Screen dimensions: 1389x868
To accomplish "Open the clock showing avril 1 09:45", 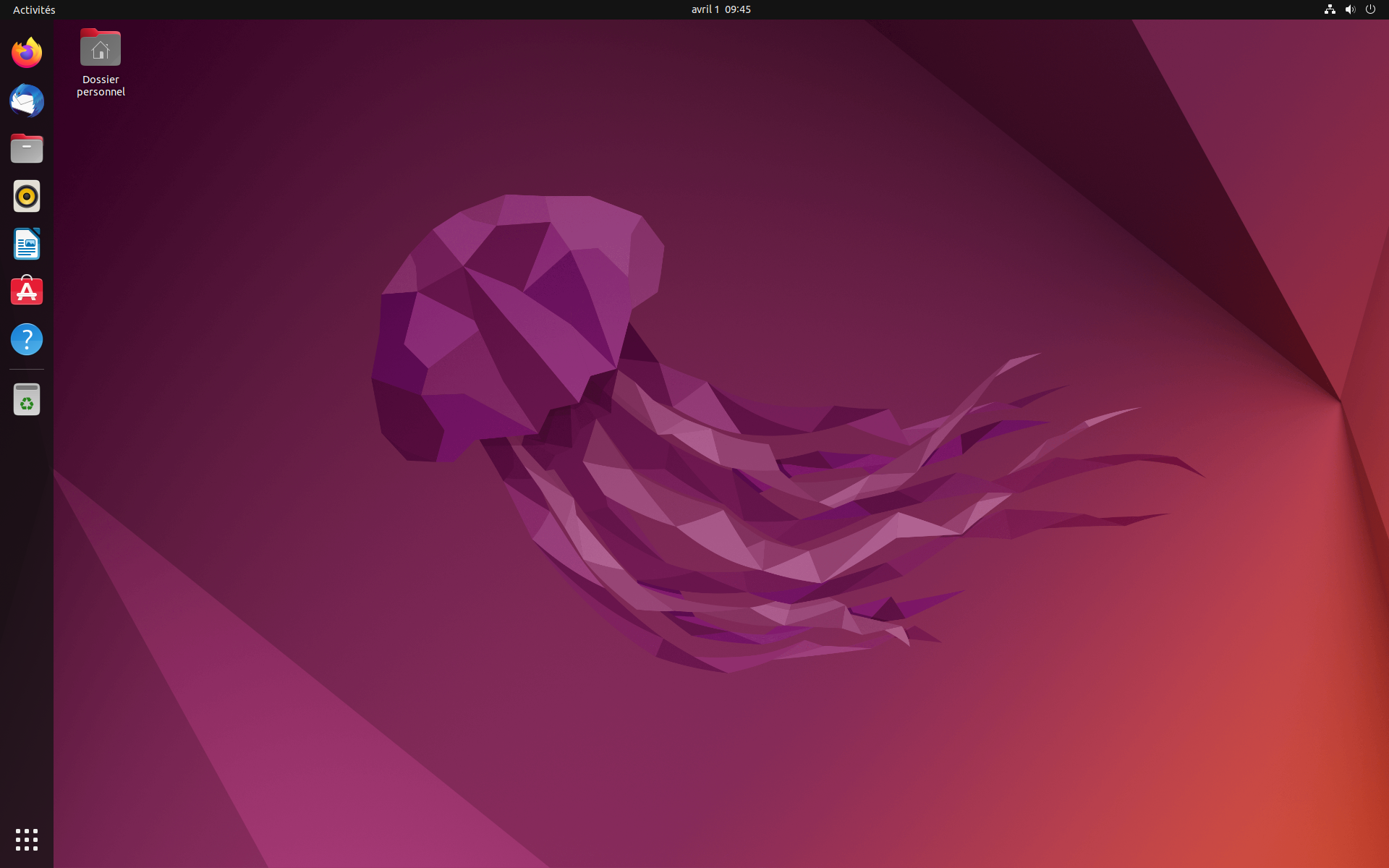I will (x=721, y=9).
